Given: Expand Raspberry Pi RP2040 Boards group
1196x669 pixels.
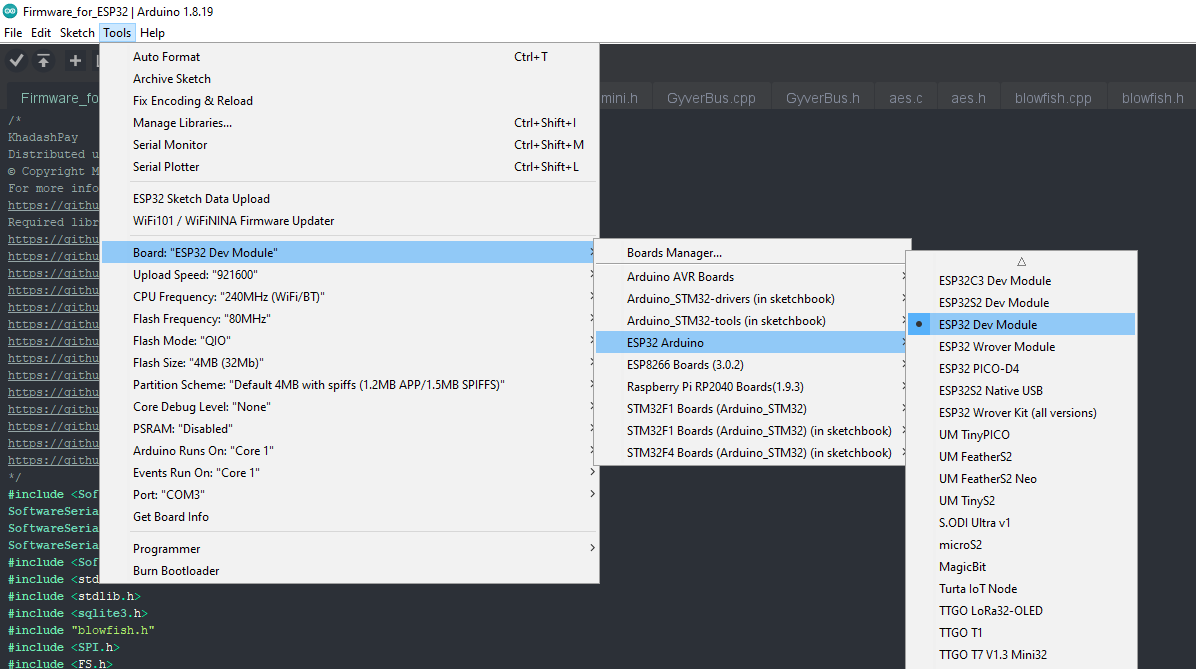Looking at the screenshot, I should coord(751,388).
